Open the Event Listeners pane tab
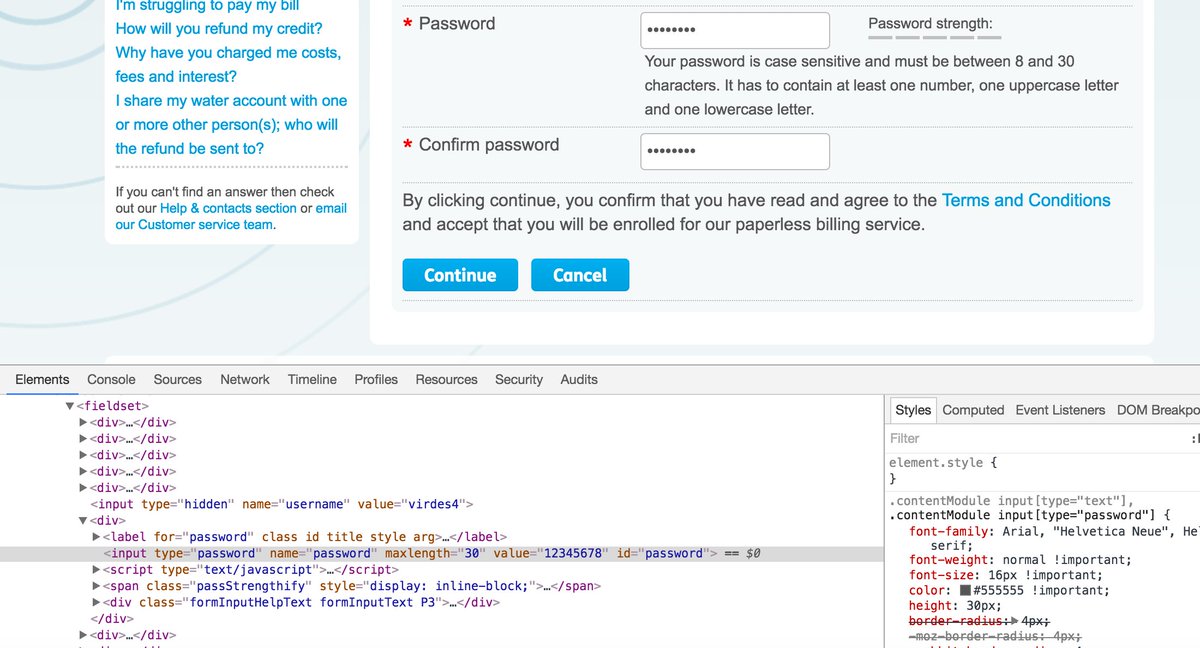 (1060, 410)
